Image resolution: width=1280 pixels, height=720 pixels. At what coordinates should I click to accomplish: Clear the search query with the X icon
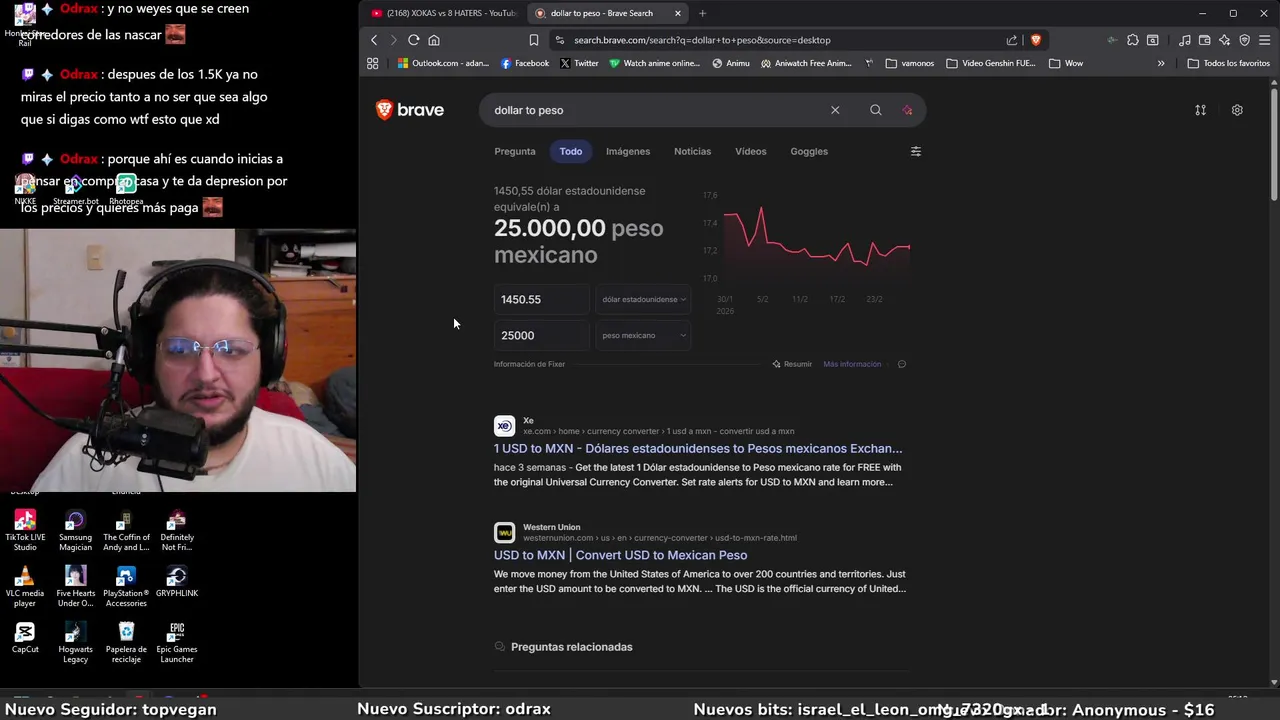835,110
